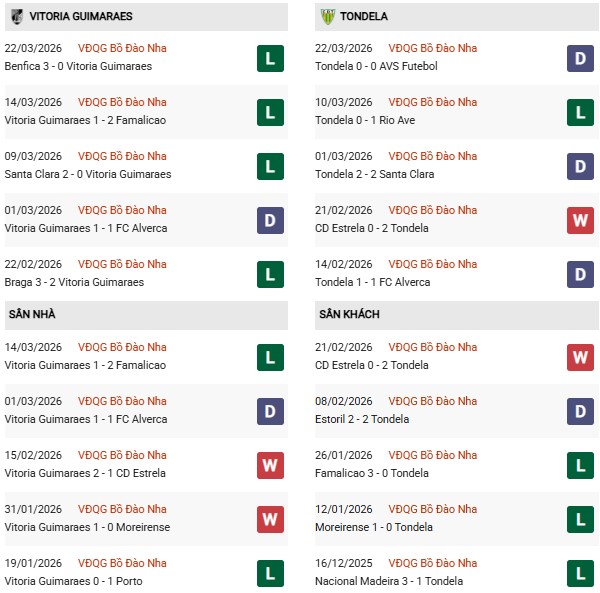Click L badge for Nacional Madeira 3 - 1 Tondela
Viewport: 600px width, 593px height.
[581, 573]
